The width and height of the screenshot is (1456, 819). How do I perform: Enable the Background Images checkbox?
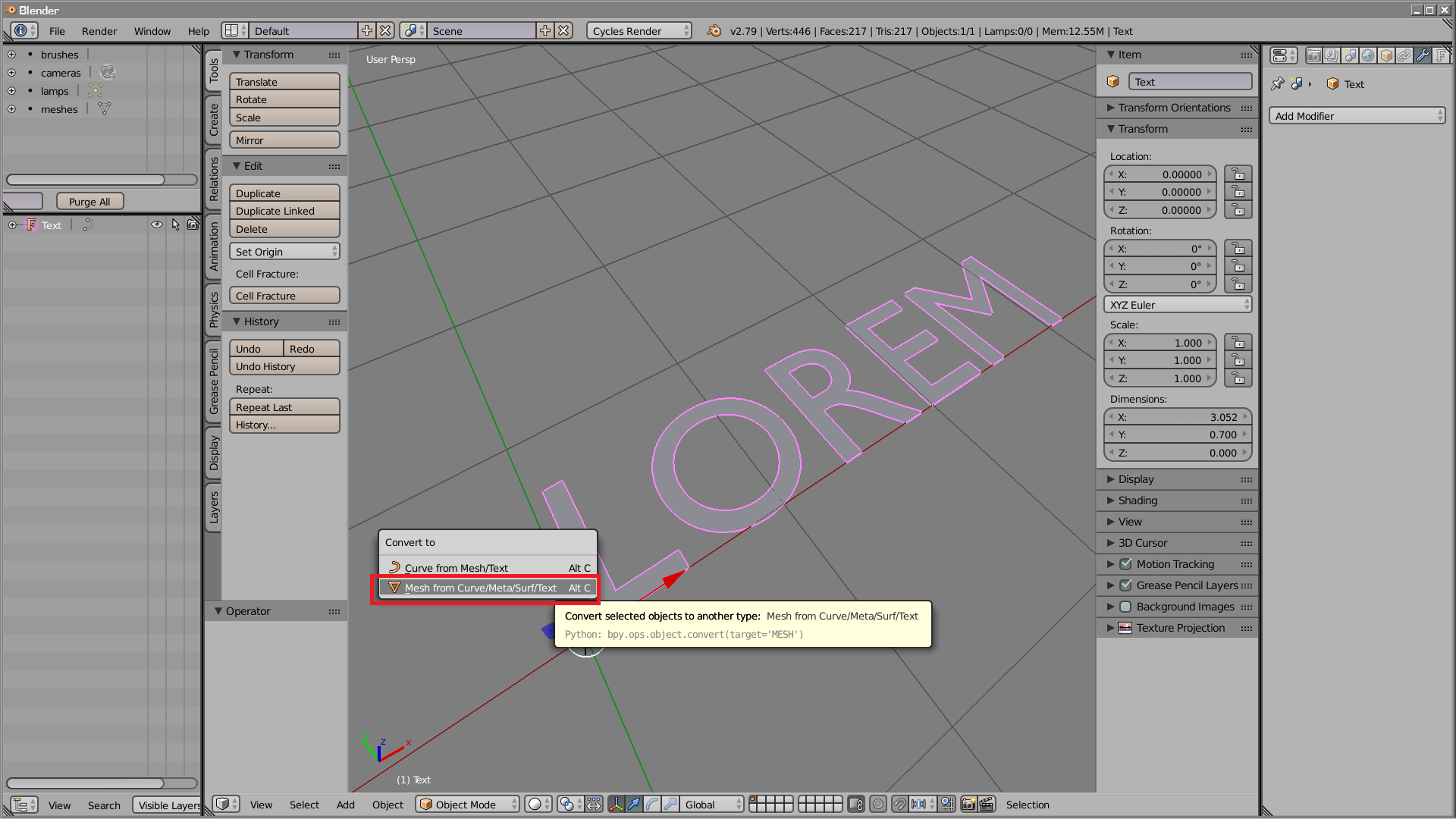(1126, 607)
